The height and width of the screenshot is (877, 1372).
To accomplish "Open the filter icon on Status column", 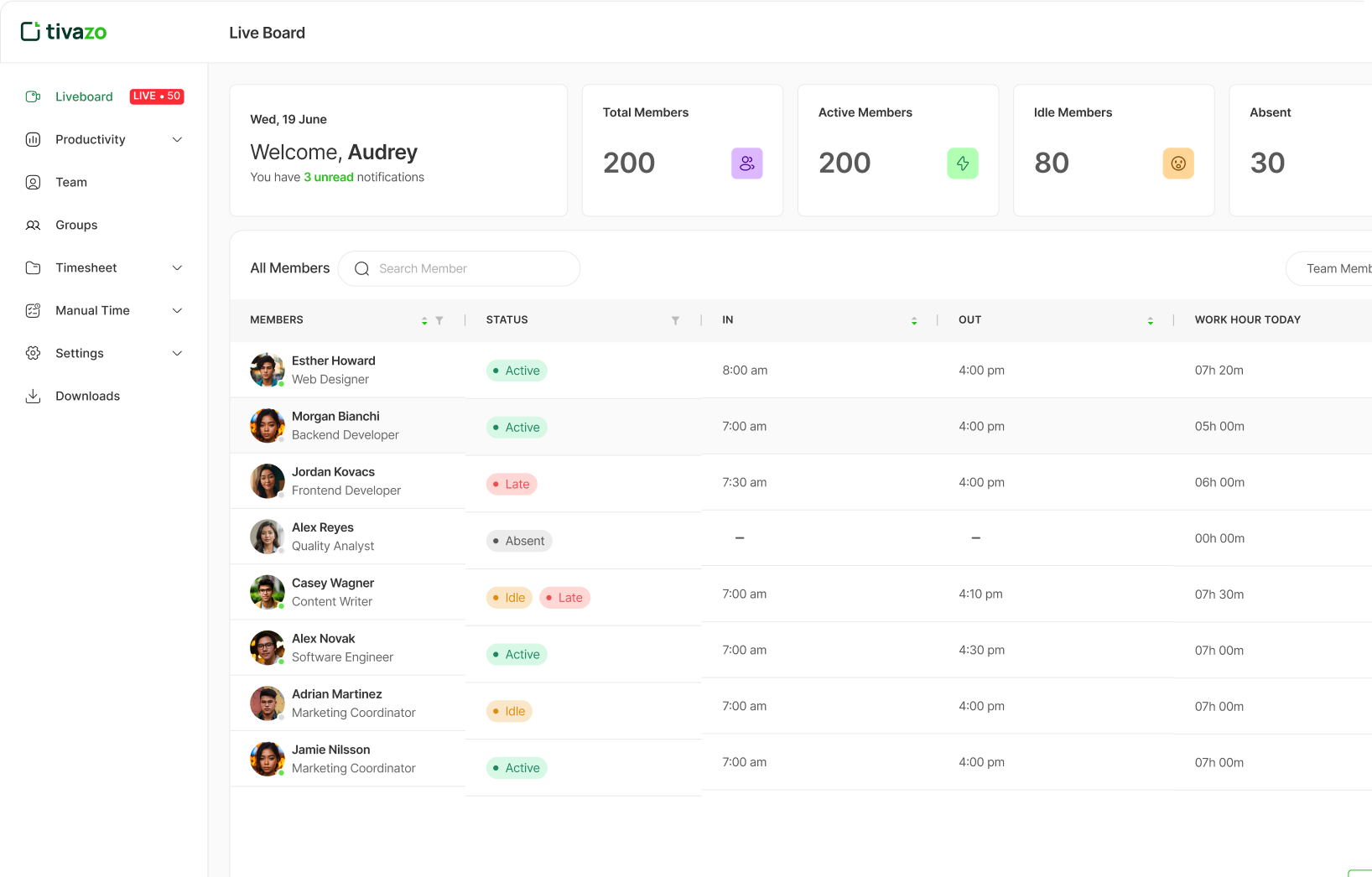I will [676, 320].
